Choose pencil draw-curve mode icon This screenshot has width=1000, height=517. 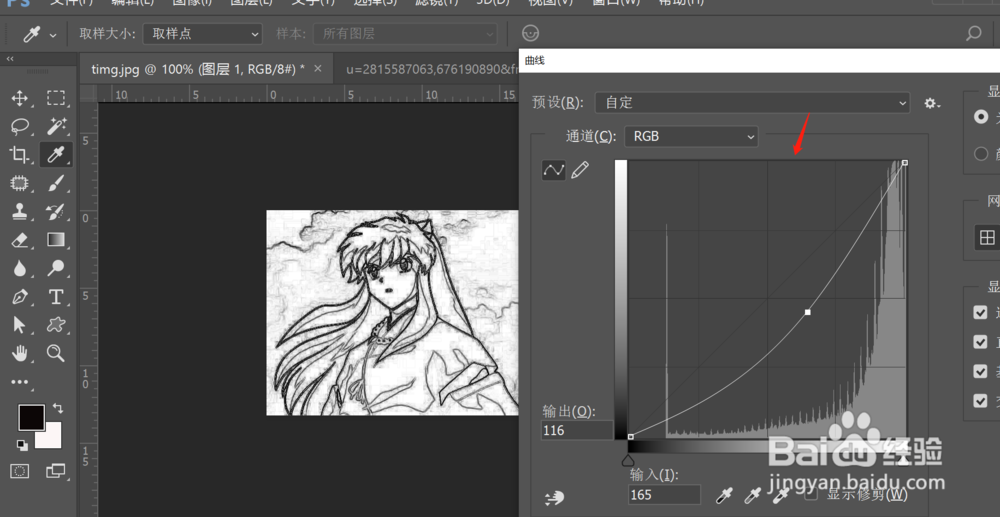580,170
